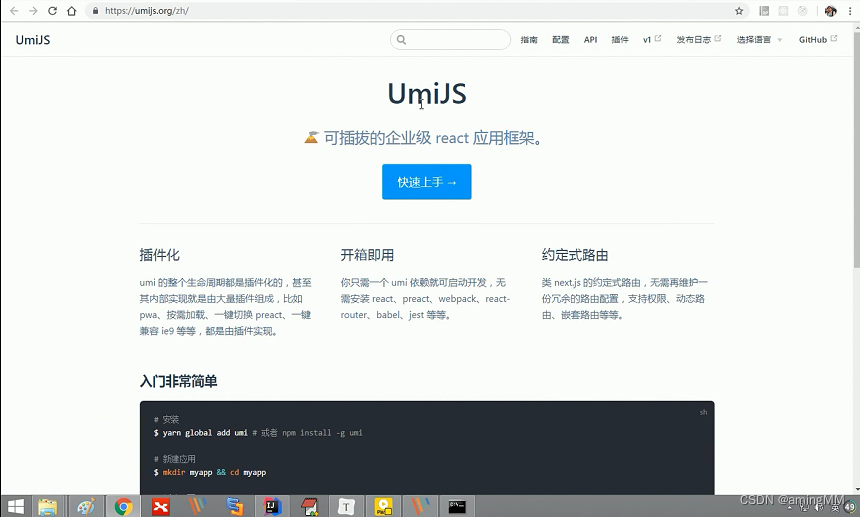Viewport: 860px width, 517px height.
Task: Open the v1 external docs link
Action: point(652,39)
